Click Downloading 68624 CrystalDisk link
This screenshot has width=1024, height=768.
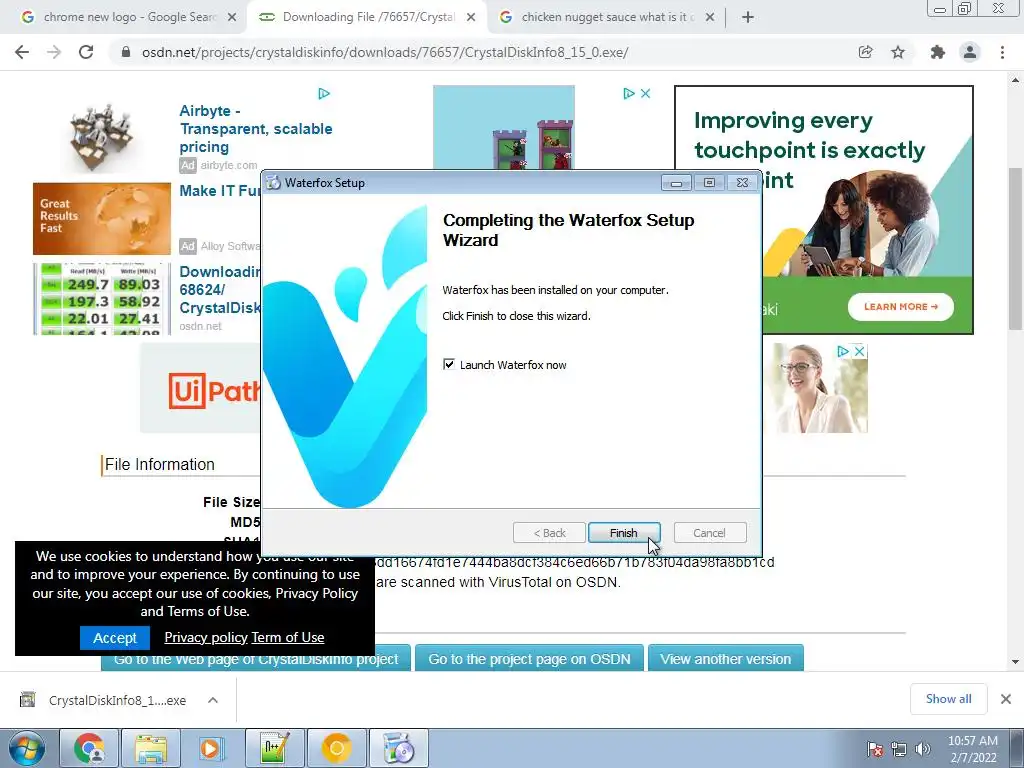tap(220, 289)
